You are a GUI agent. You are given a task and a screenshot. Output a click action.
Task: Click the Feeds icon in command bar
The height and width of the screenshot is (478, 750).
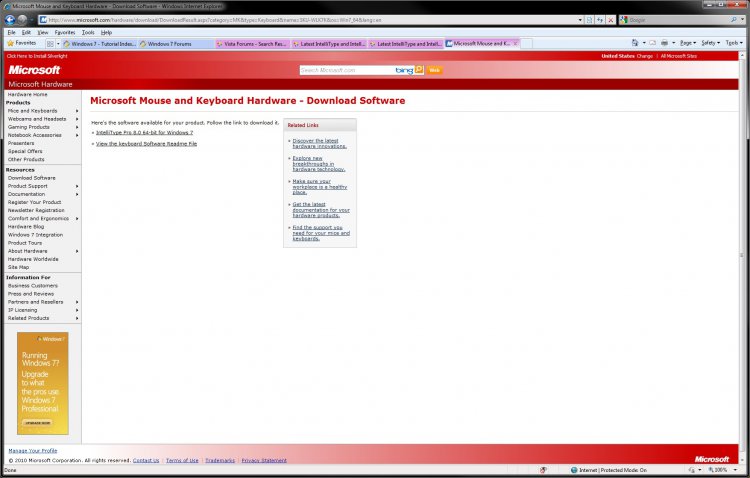652,43
